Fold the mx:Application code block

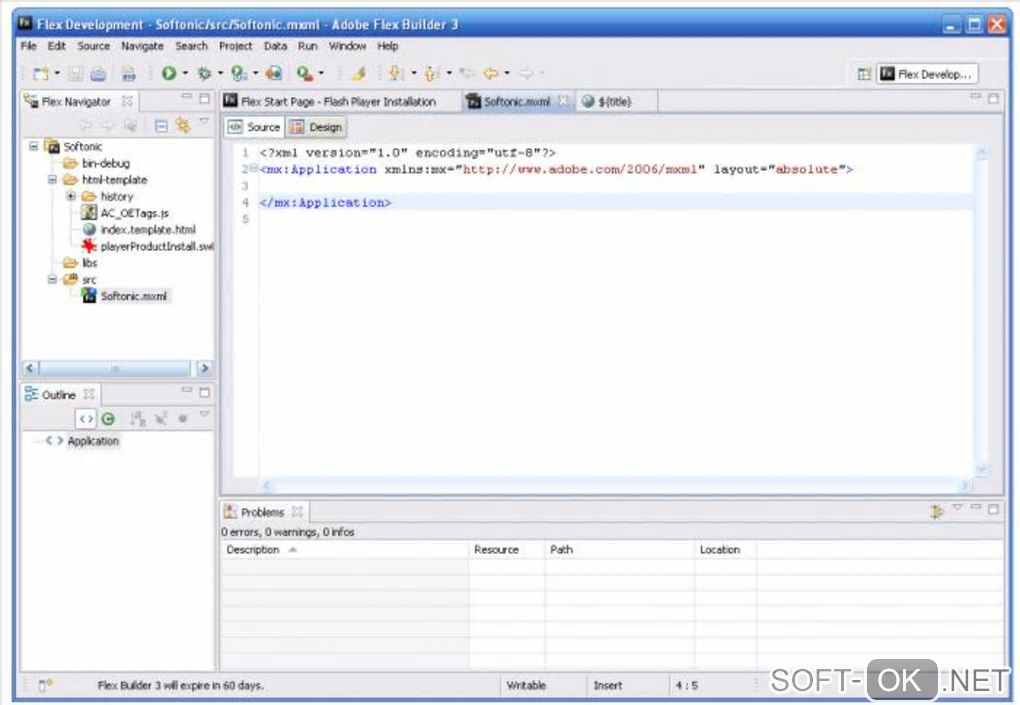click(254, 169)
